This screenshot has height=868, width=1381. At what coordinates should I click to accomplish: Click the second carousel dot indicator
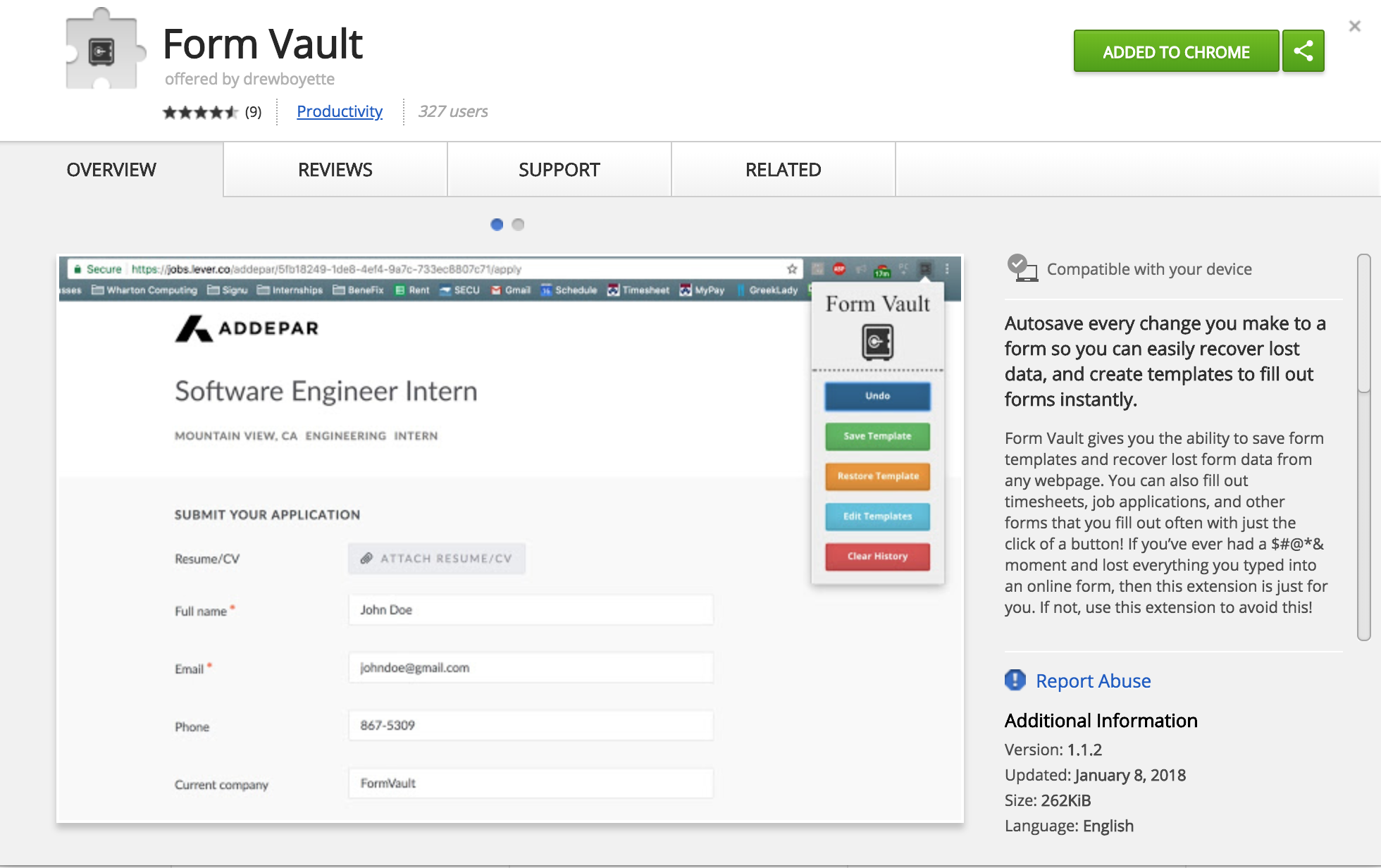pyautogui.click(x=518, y=225)
